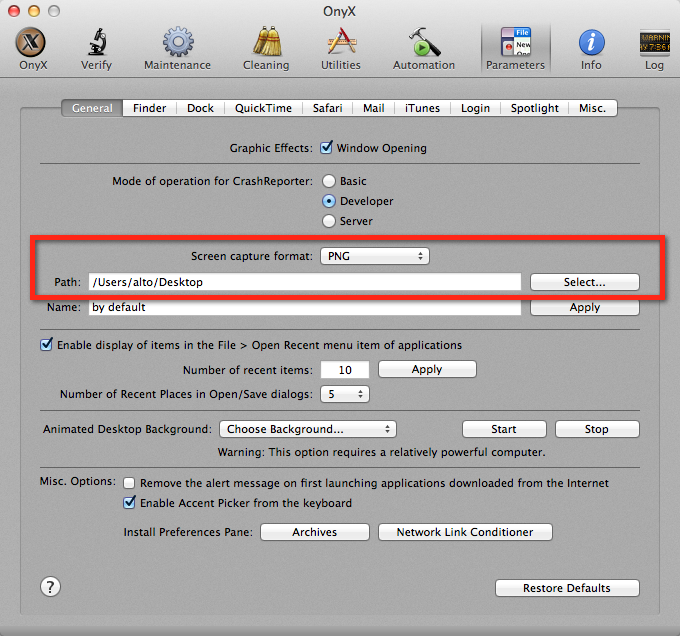Screen dimensions: 680x636
Task: Open the Maintenance gear section
Action: (177, 49)
